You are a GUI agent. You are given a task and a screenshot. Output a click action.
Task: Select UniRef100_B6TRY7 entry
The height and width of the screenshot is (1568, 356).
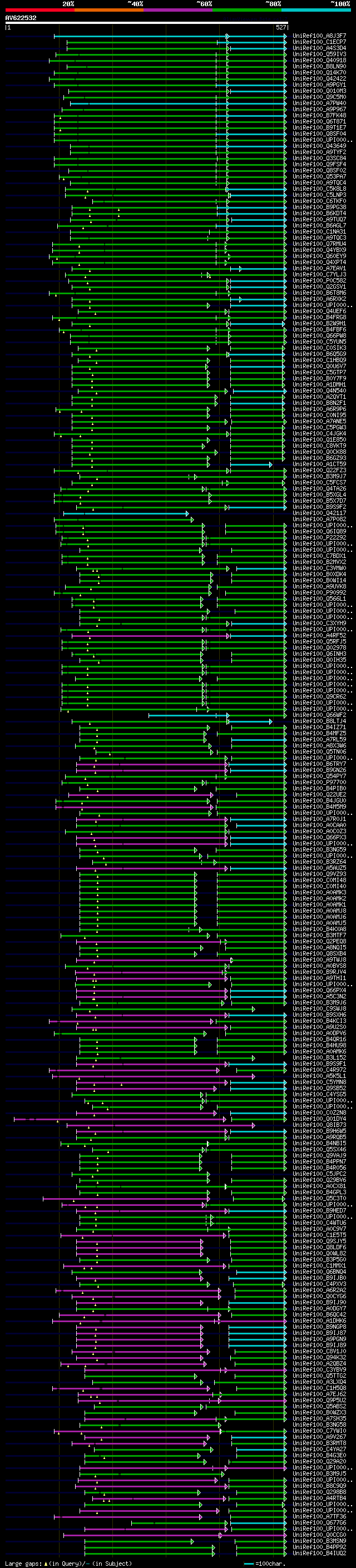(x=319, y=764)
